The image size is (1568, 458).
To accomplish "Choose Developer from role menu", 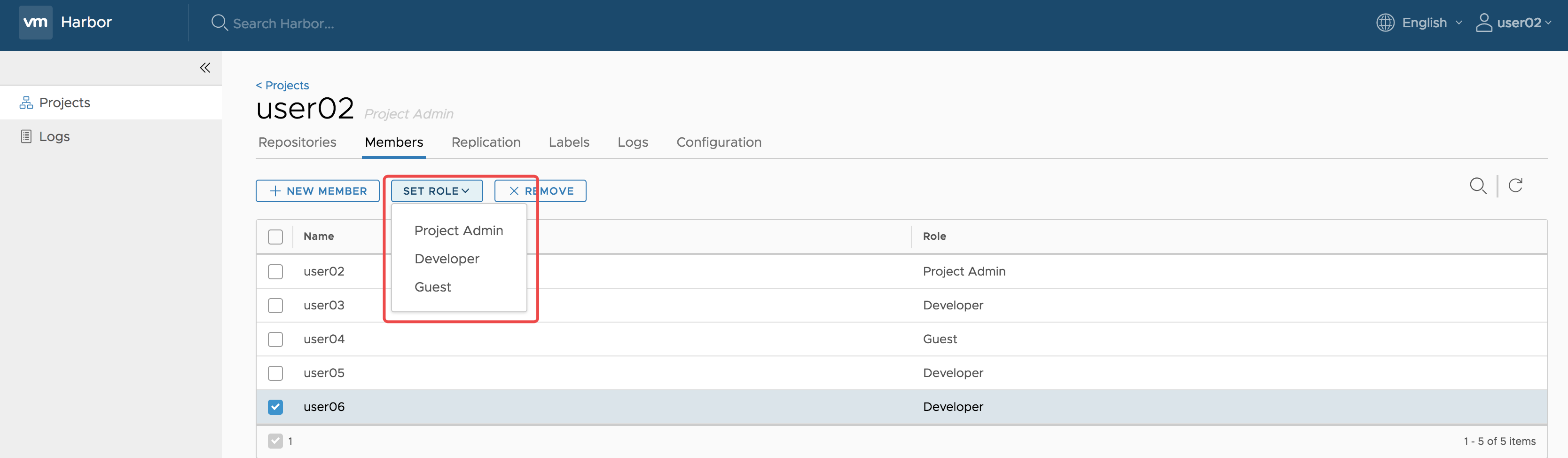I will [447, 259].
